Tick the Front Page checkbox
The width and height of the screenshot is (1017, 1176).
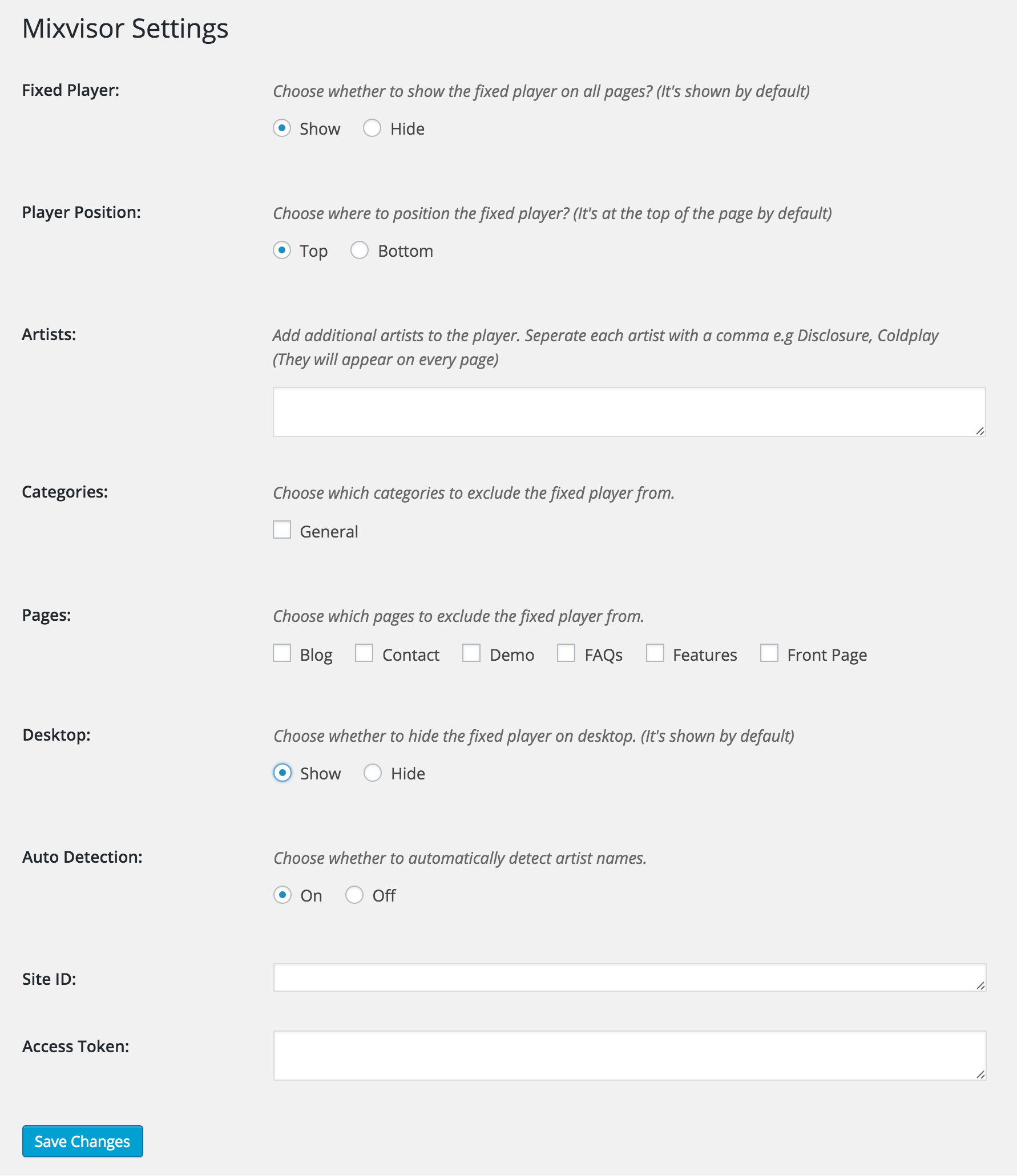coord(769,653)
